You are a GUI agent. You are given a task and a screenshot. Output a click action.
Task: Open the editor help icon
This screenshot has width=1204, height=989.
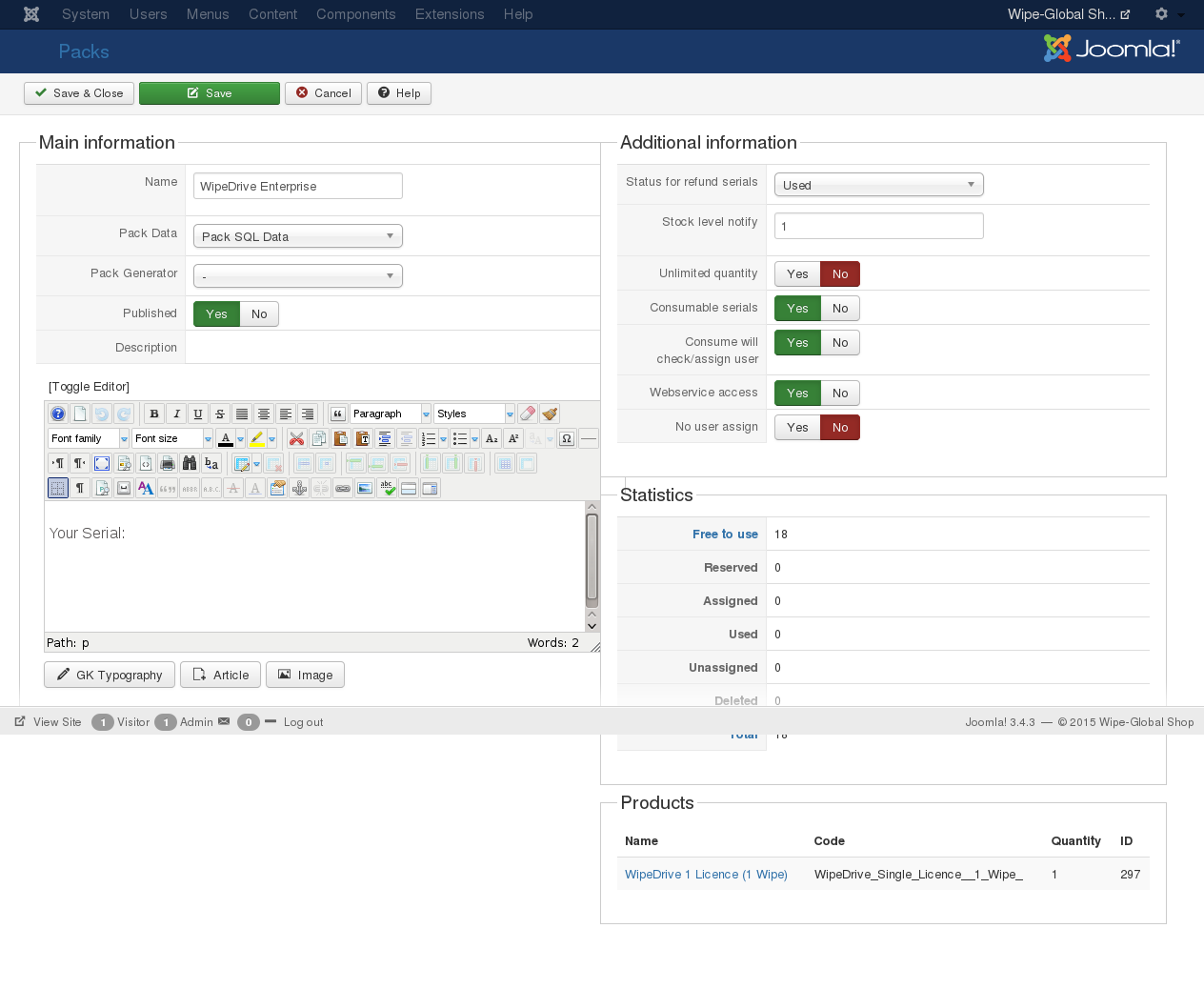click(58, 414)
